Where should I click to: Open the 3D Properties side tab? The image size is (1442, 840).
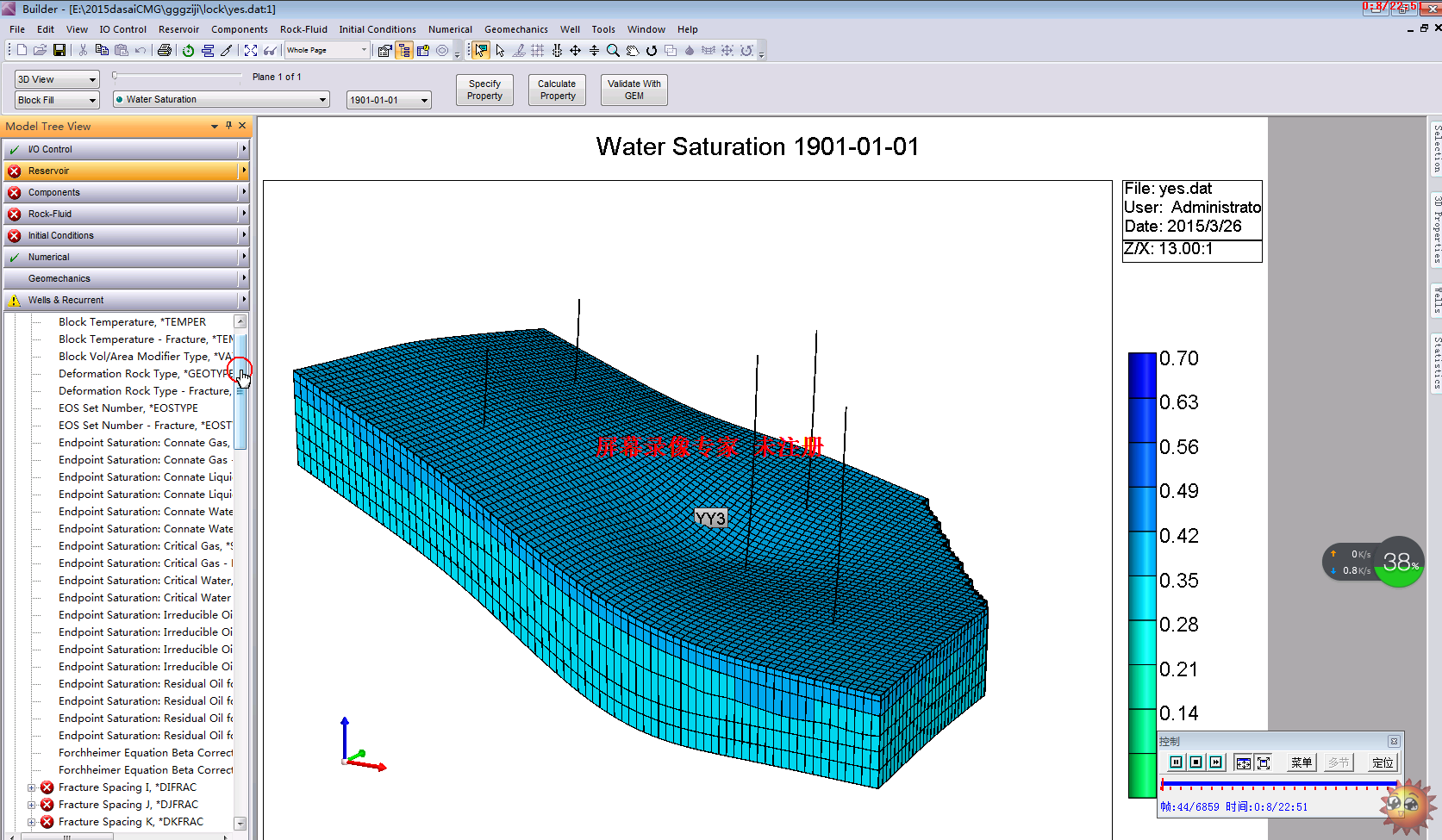1436,229
